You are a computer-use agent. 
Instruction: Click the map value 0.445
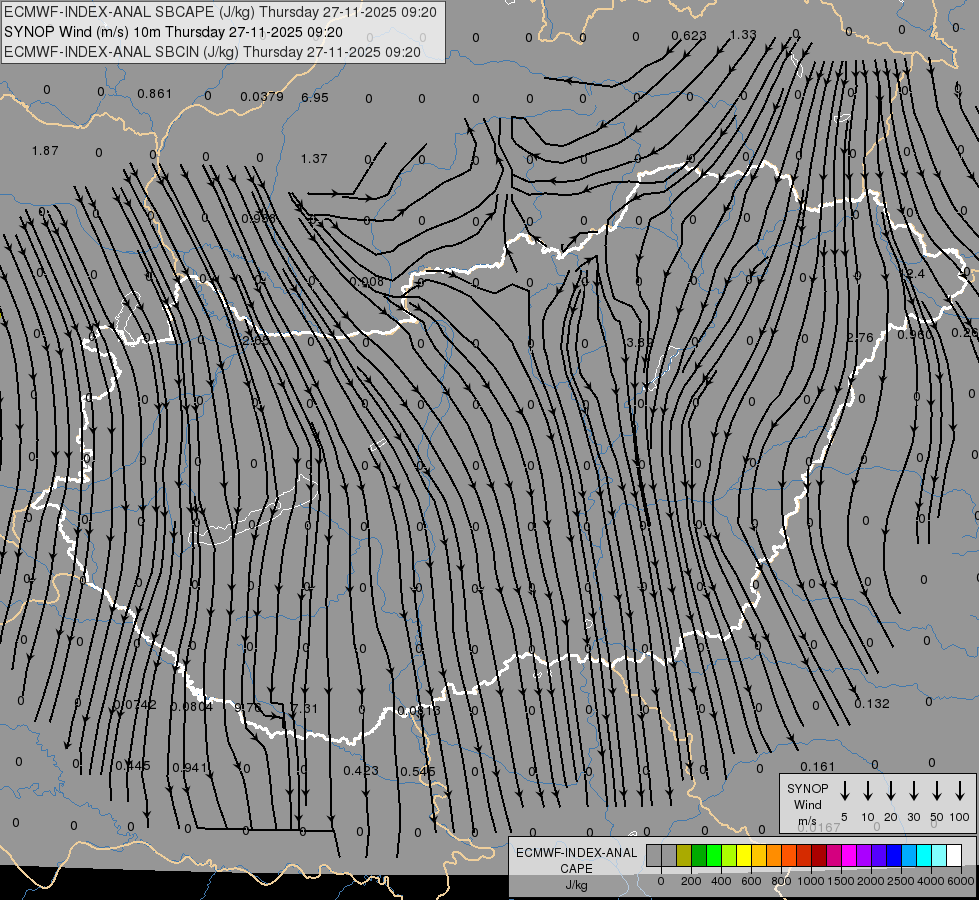pos(132,765)
